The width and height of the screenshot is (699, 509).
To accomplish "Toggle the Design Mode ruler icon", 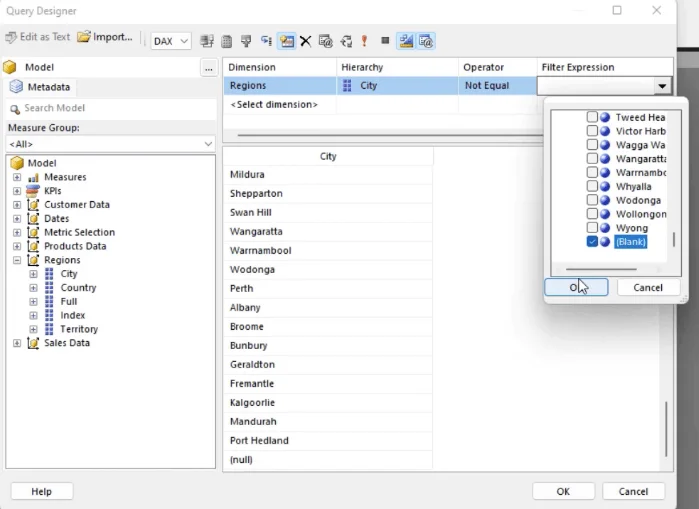I will click(x=406, y=41).
